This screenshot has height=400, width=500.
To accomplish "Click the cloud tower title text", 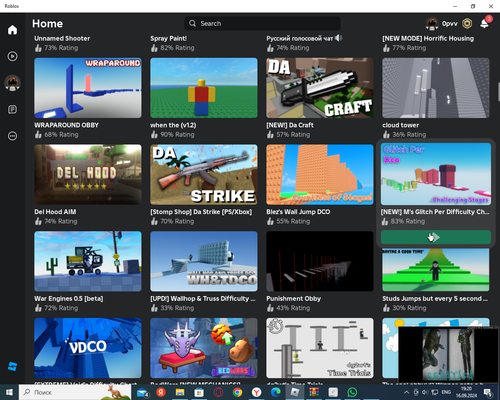I will coord(401,125).
